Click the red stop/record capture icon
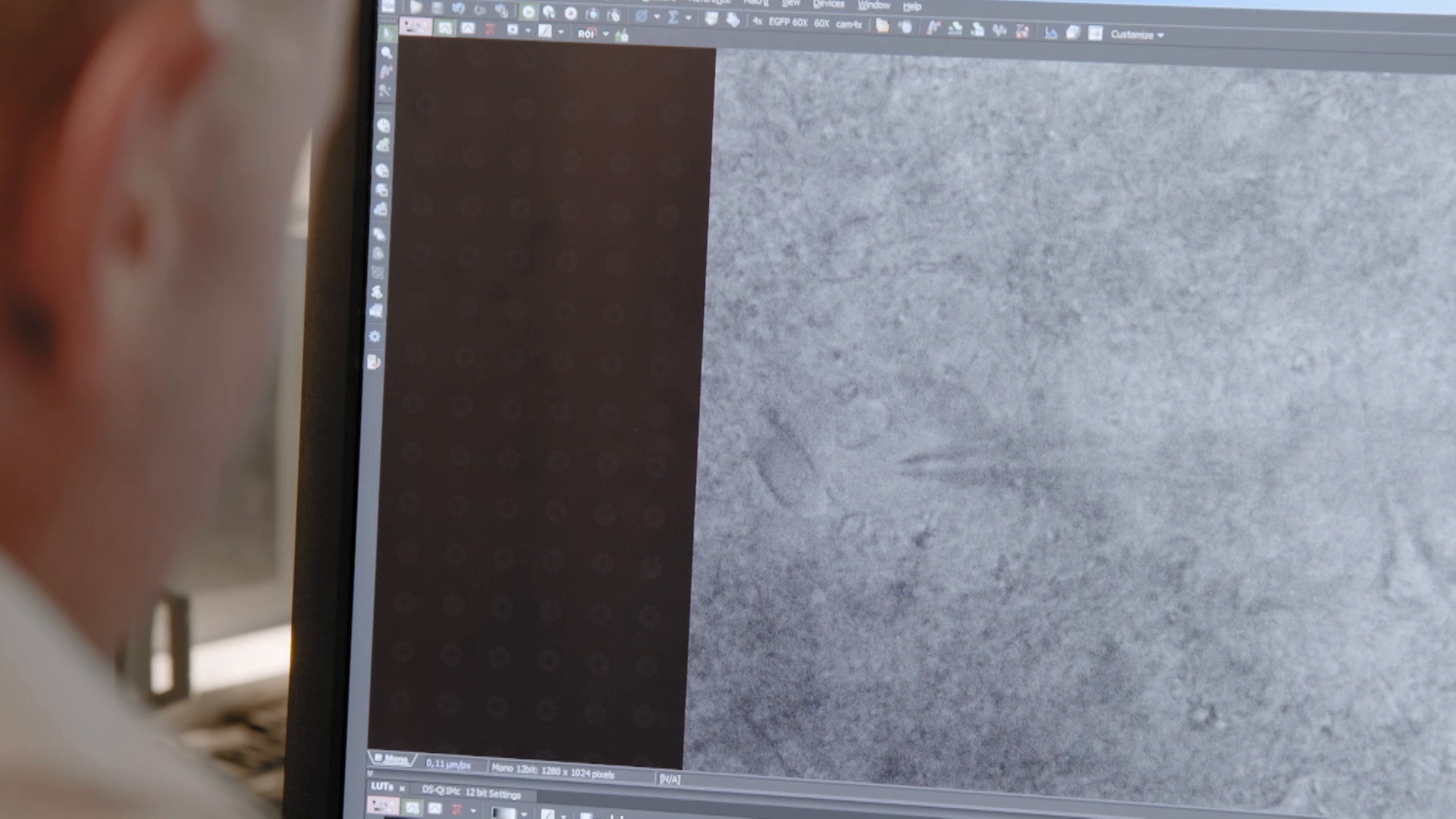Viewport: 1456px width, 819px height. (571, 13)
